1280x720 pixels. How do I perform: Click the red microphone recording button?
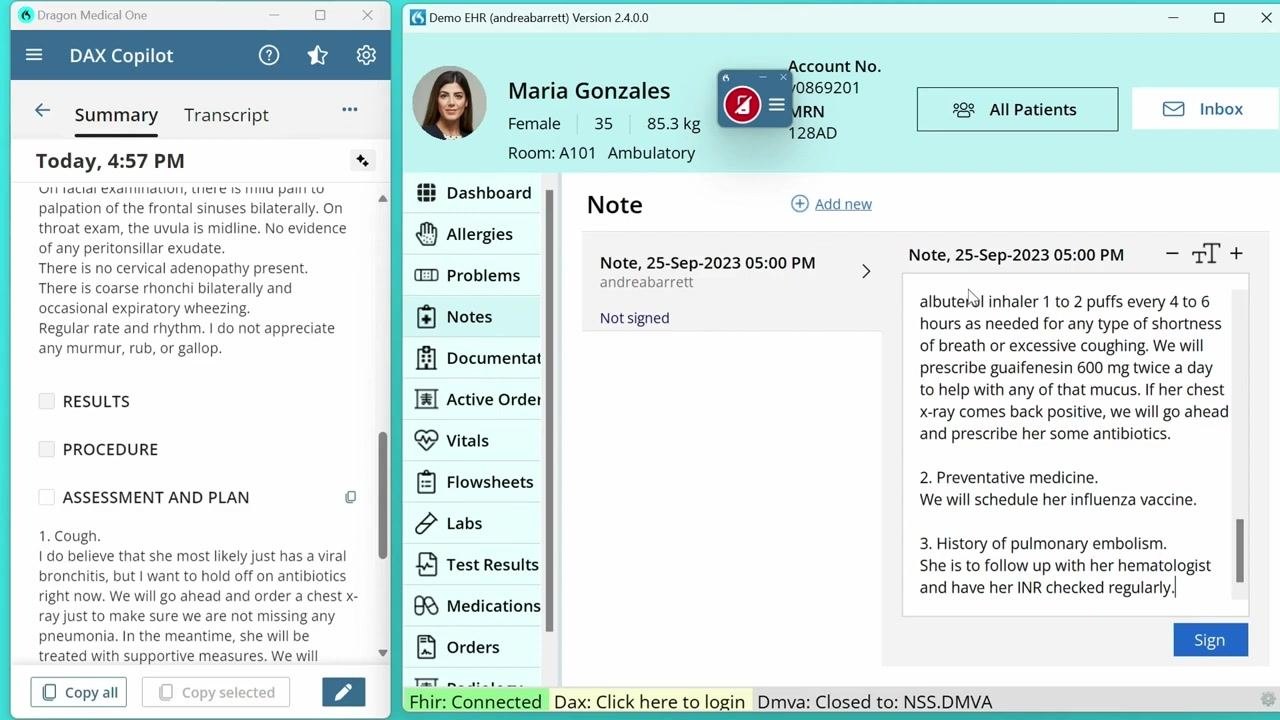point(742,104)
